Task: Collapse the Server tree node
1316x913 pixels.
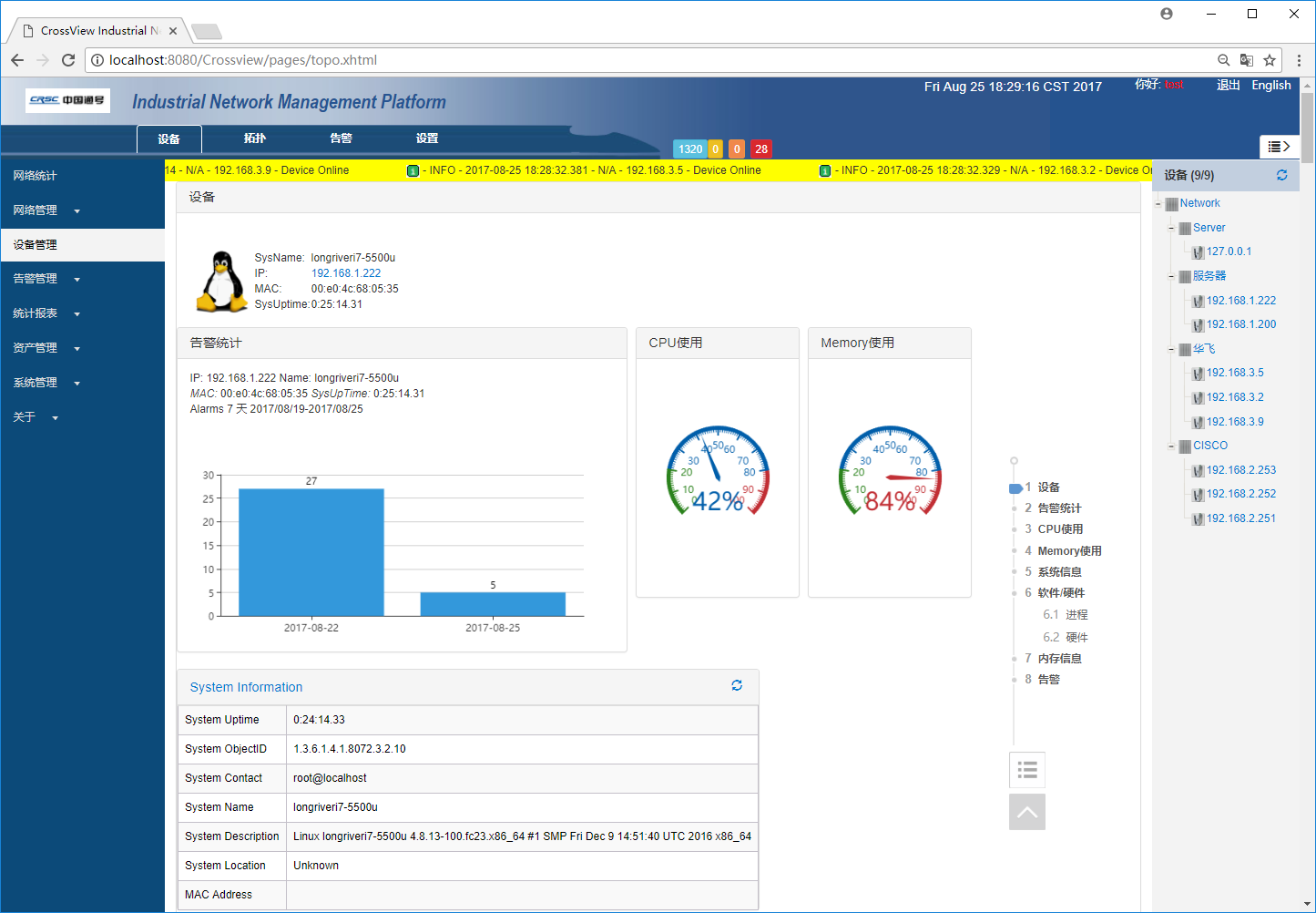Action: point(1171,228)
